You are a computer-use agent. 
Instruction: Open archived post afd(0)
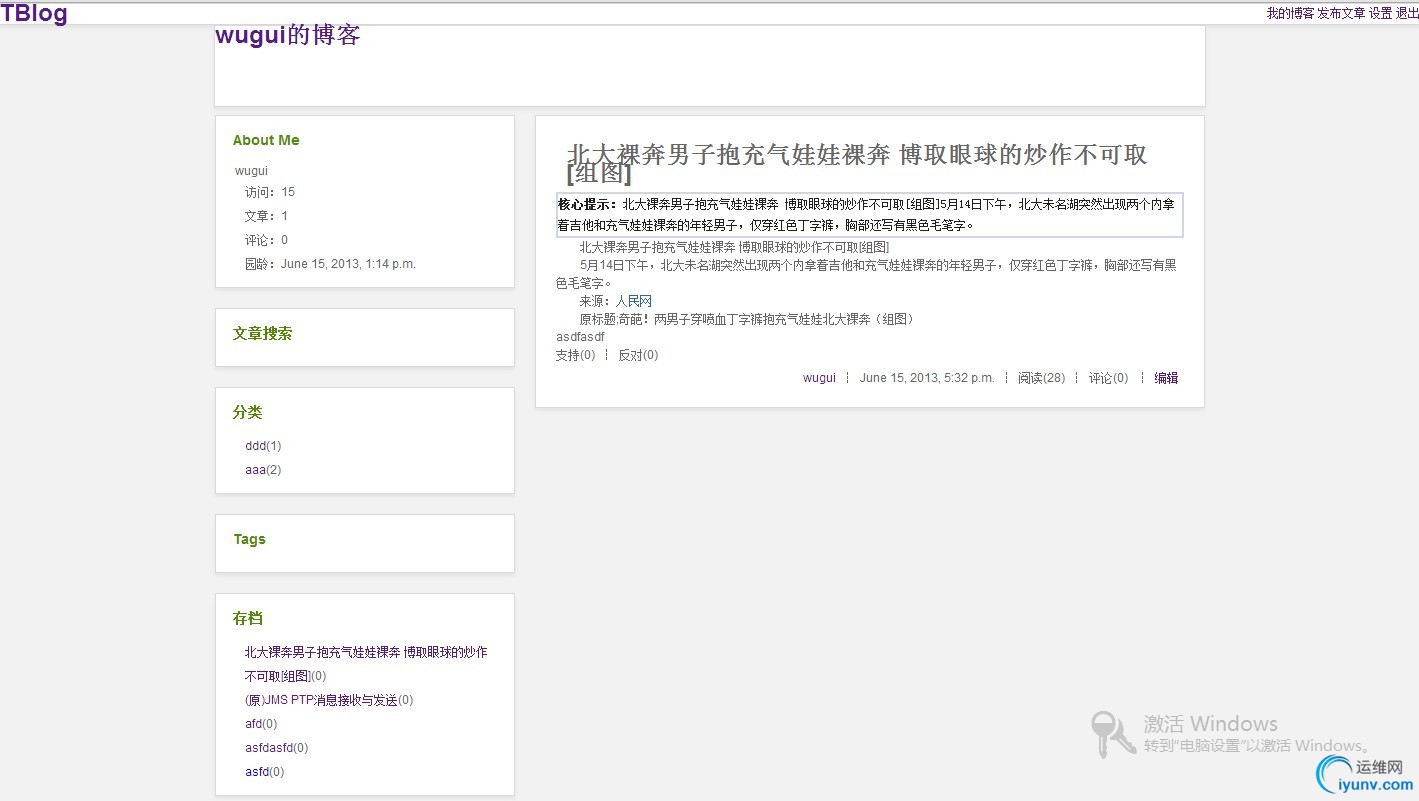coord(261,724)
